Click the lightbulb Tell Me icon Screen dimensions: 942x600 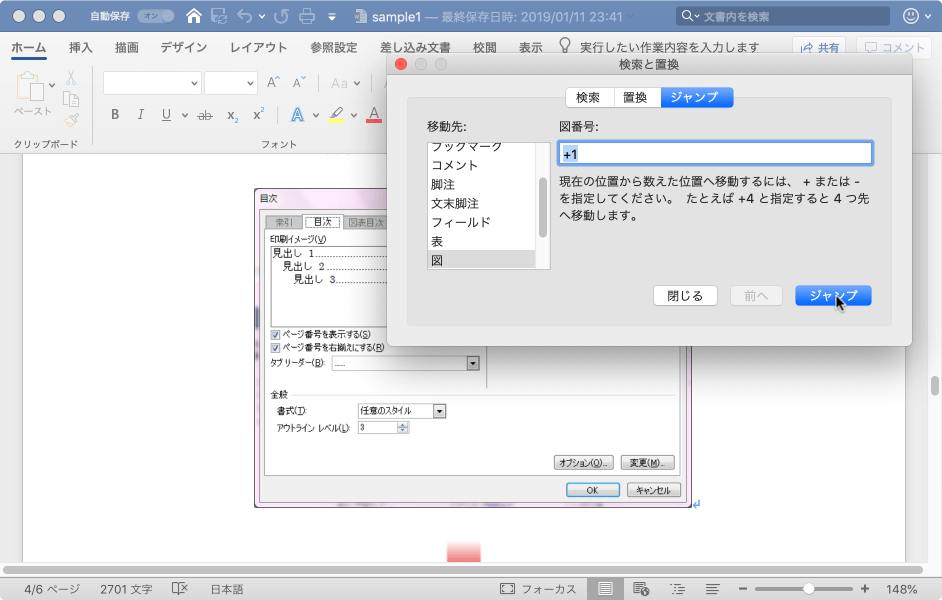(565, 46)
